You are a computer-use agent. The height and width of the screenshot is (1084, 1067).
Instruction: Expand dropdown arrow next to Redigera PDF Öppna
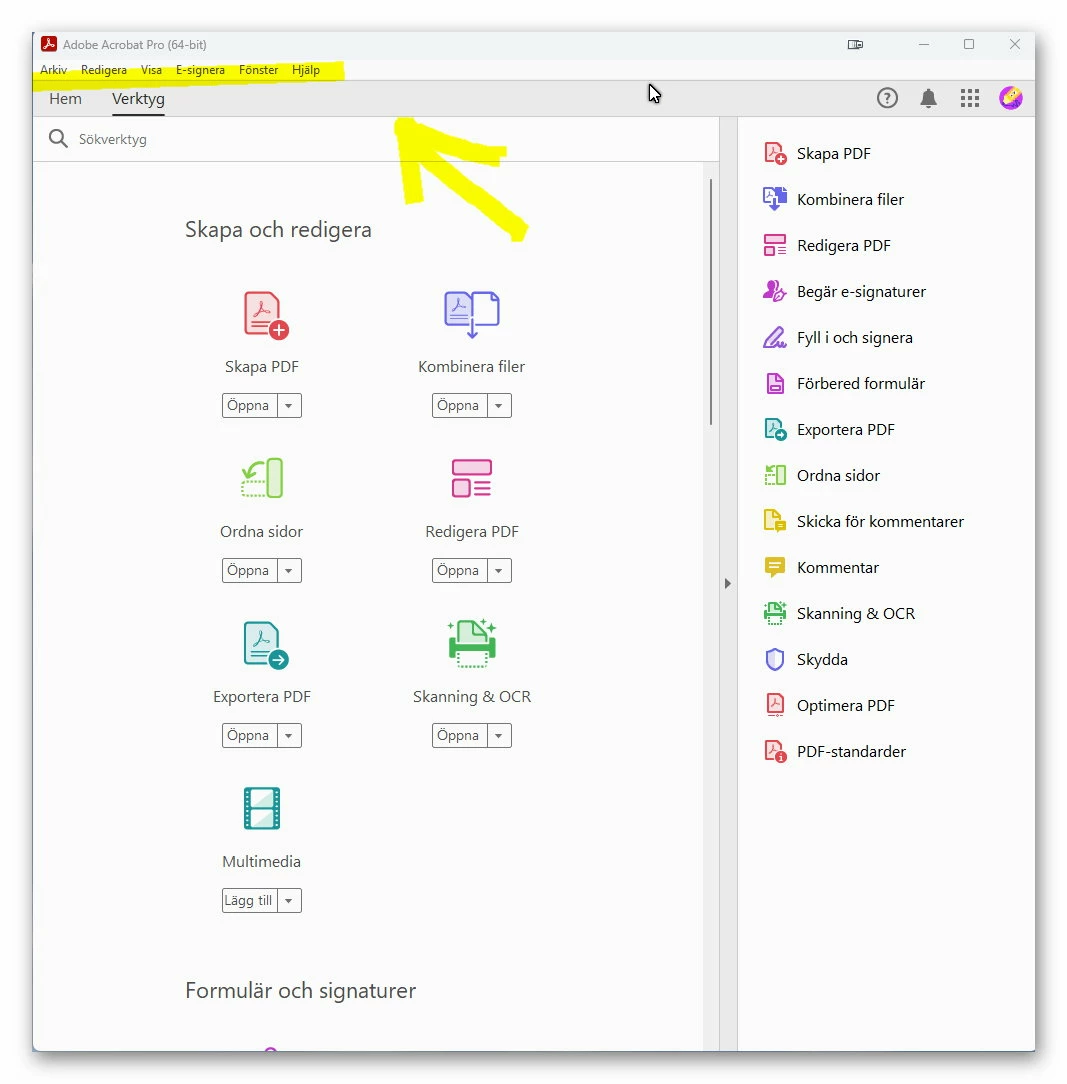[x=499, y=570]
